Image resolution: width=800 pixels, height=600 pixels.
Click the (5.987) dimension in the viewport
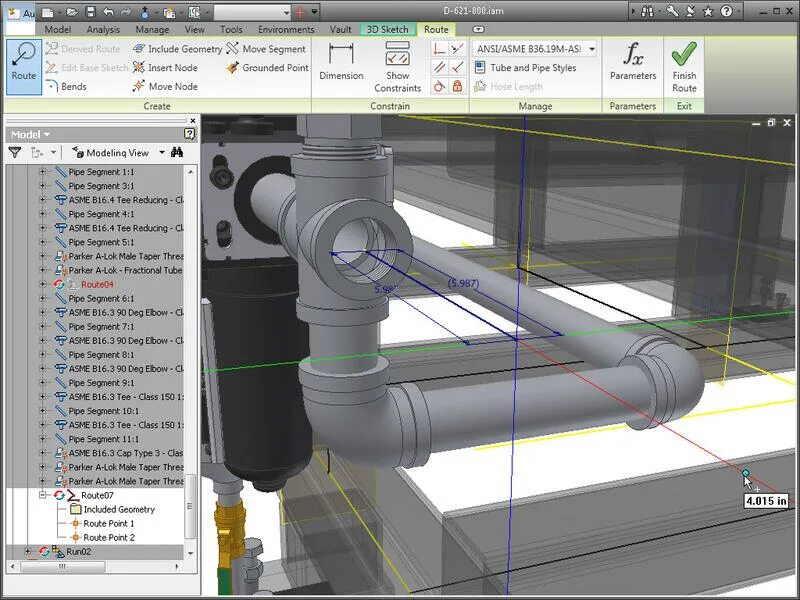[x=463, y=283]
